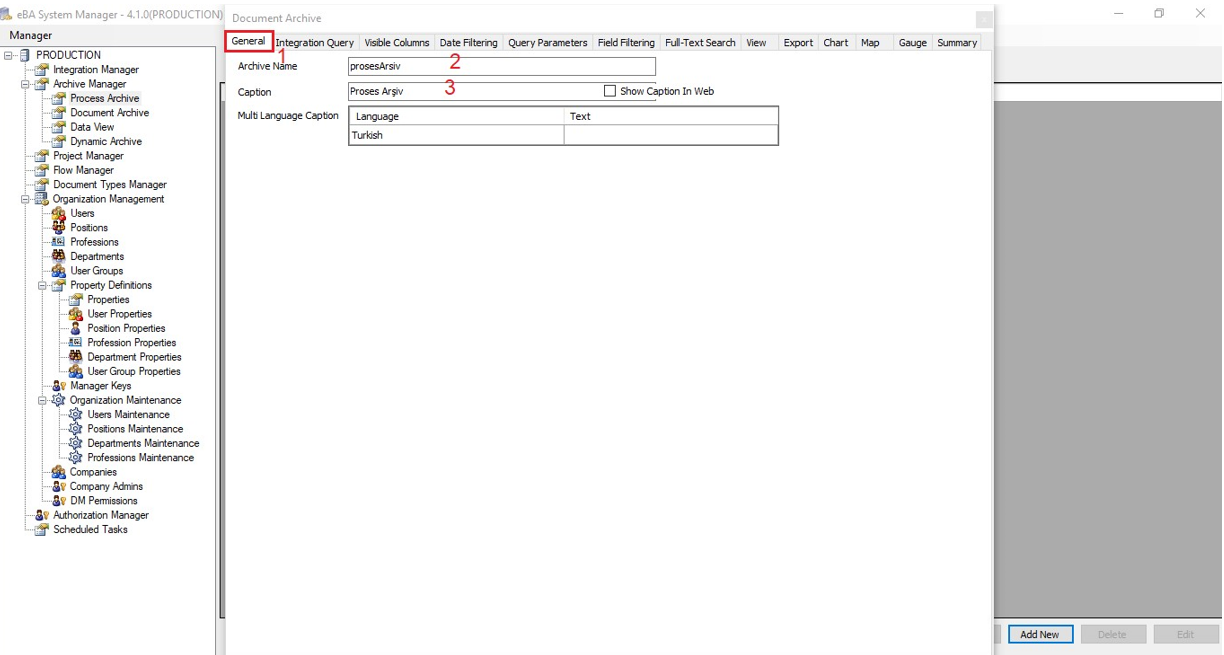Click the Departments icon in tree
This screenshot has height=655, width=1224.
point(59,256)
